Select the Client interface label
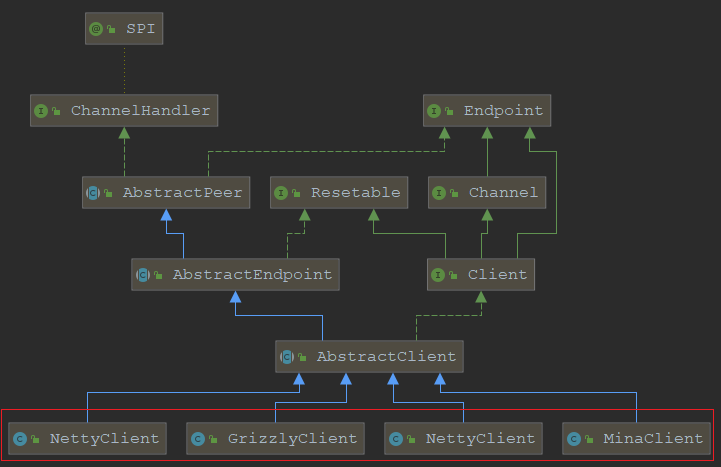This screenshot has width=721, height=467. [x=497, y=275]
